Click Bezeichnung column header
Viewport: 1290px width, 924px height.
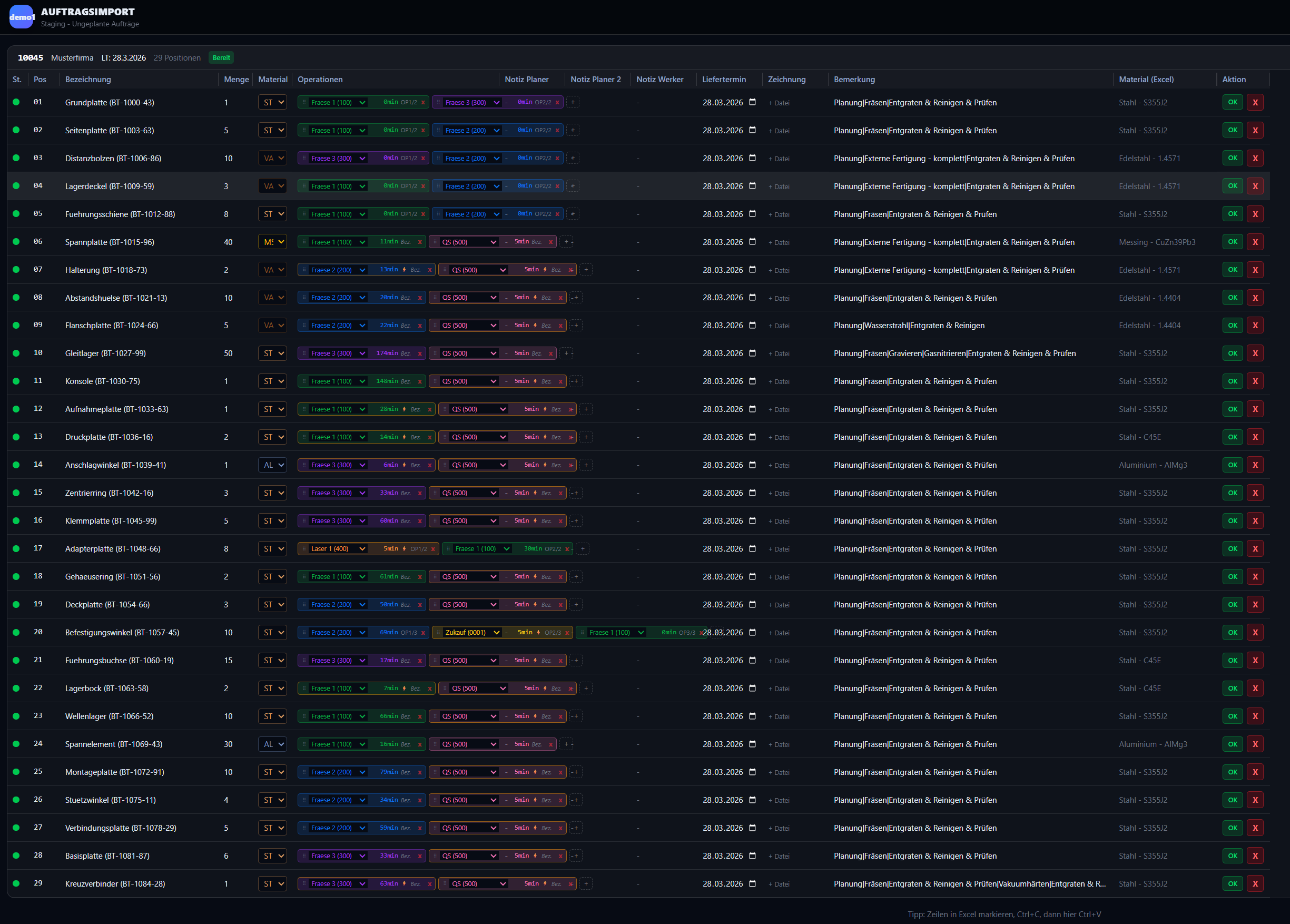pyautogui.click(x=88, y=80)
